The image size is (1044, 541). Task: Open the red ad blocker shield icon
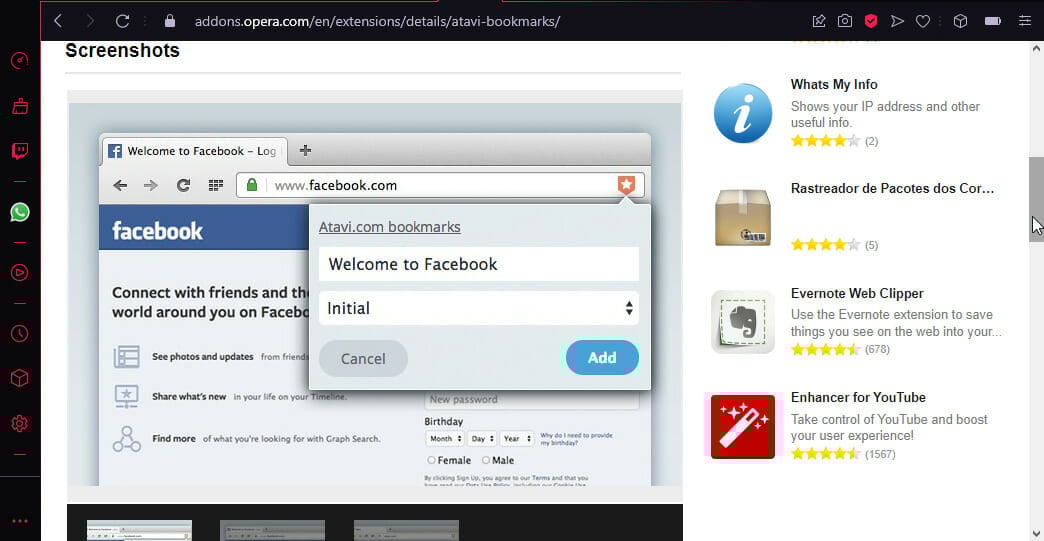871,21
